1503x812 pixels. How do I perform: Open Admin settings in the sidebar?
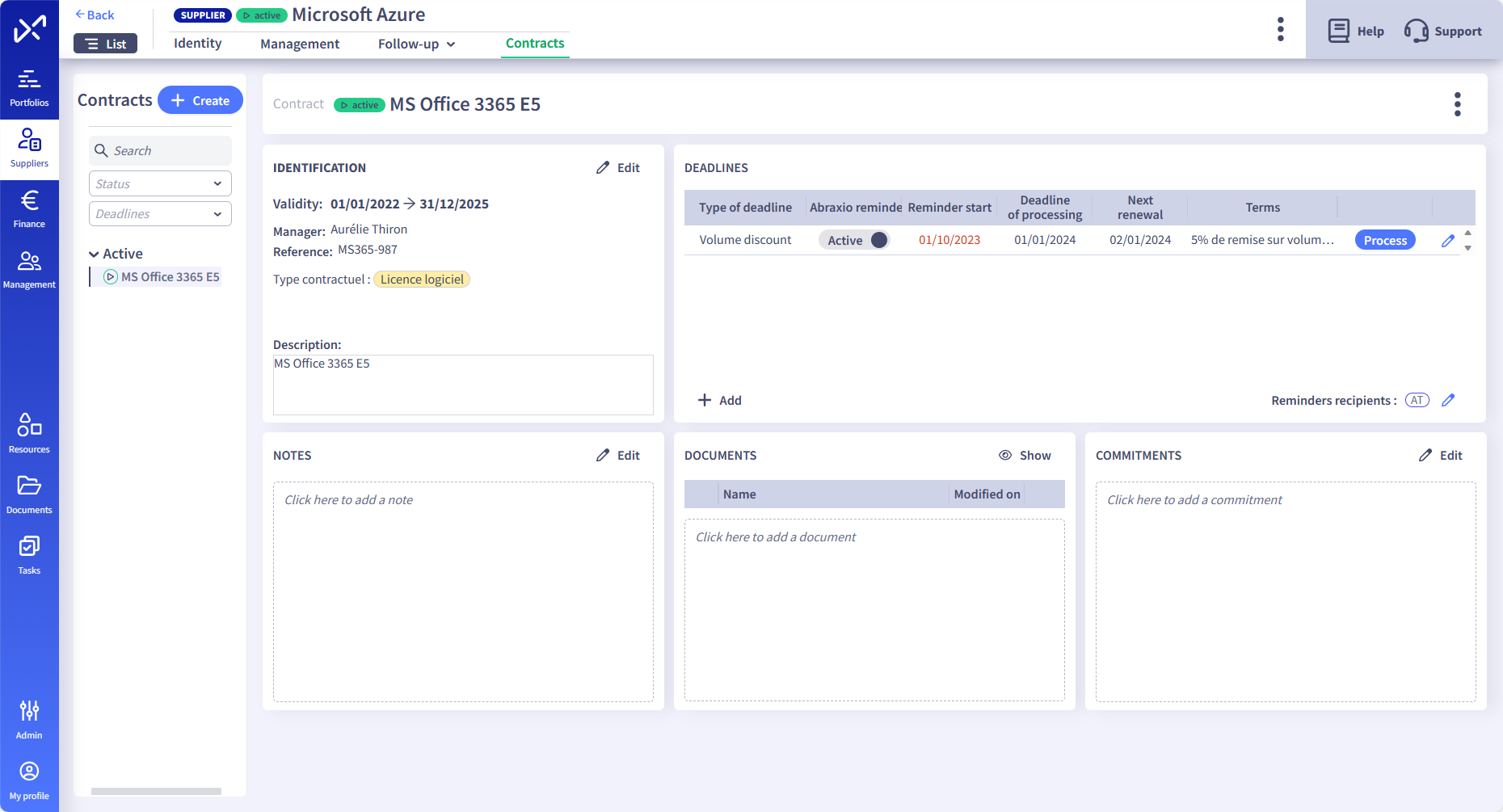(29, 720)
